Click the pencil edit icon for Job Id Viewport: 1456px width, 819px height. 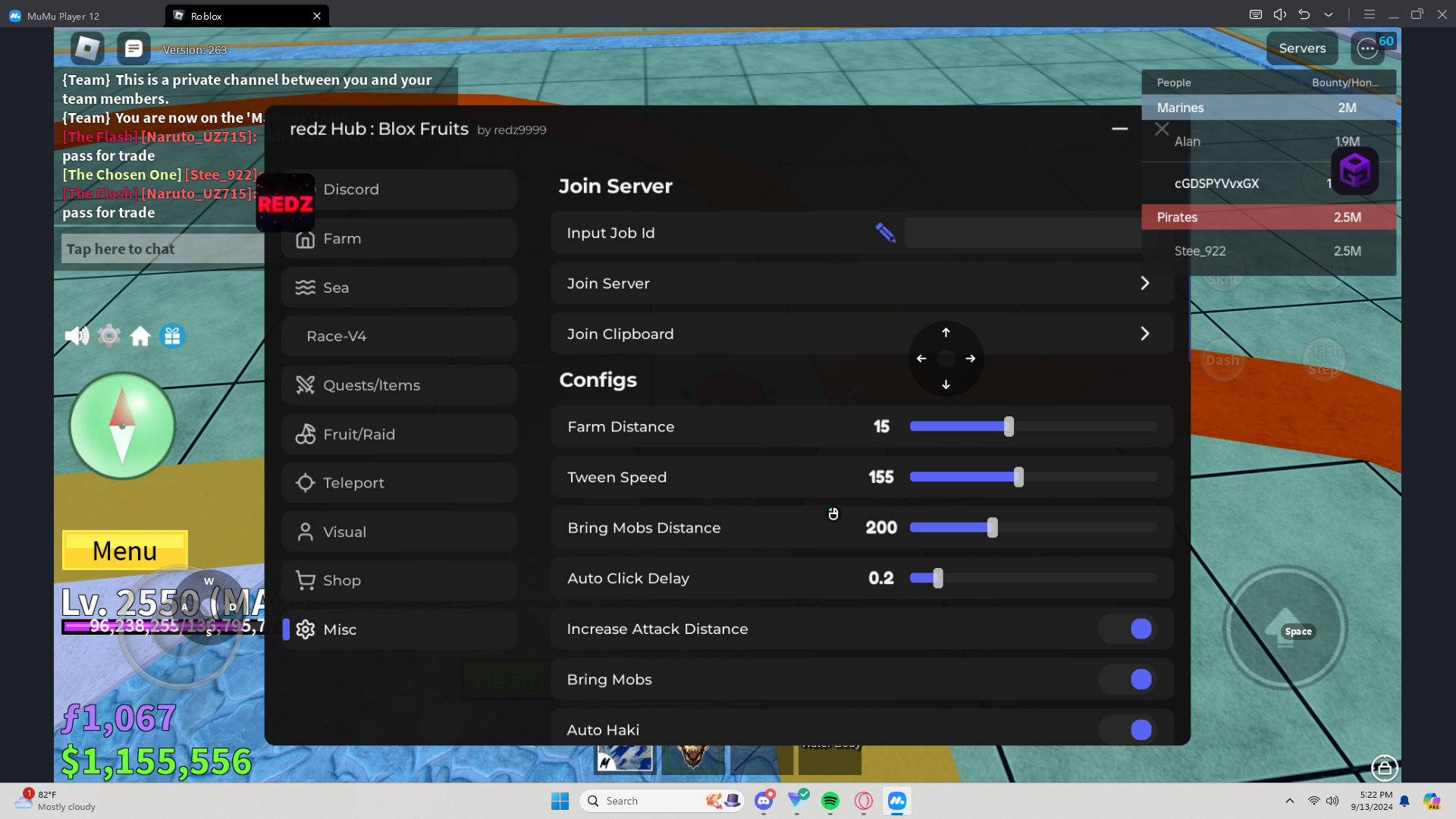click(x=885, y=232)
